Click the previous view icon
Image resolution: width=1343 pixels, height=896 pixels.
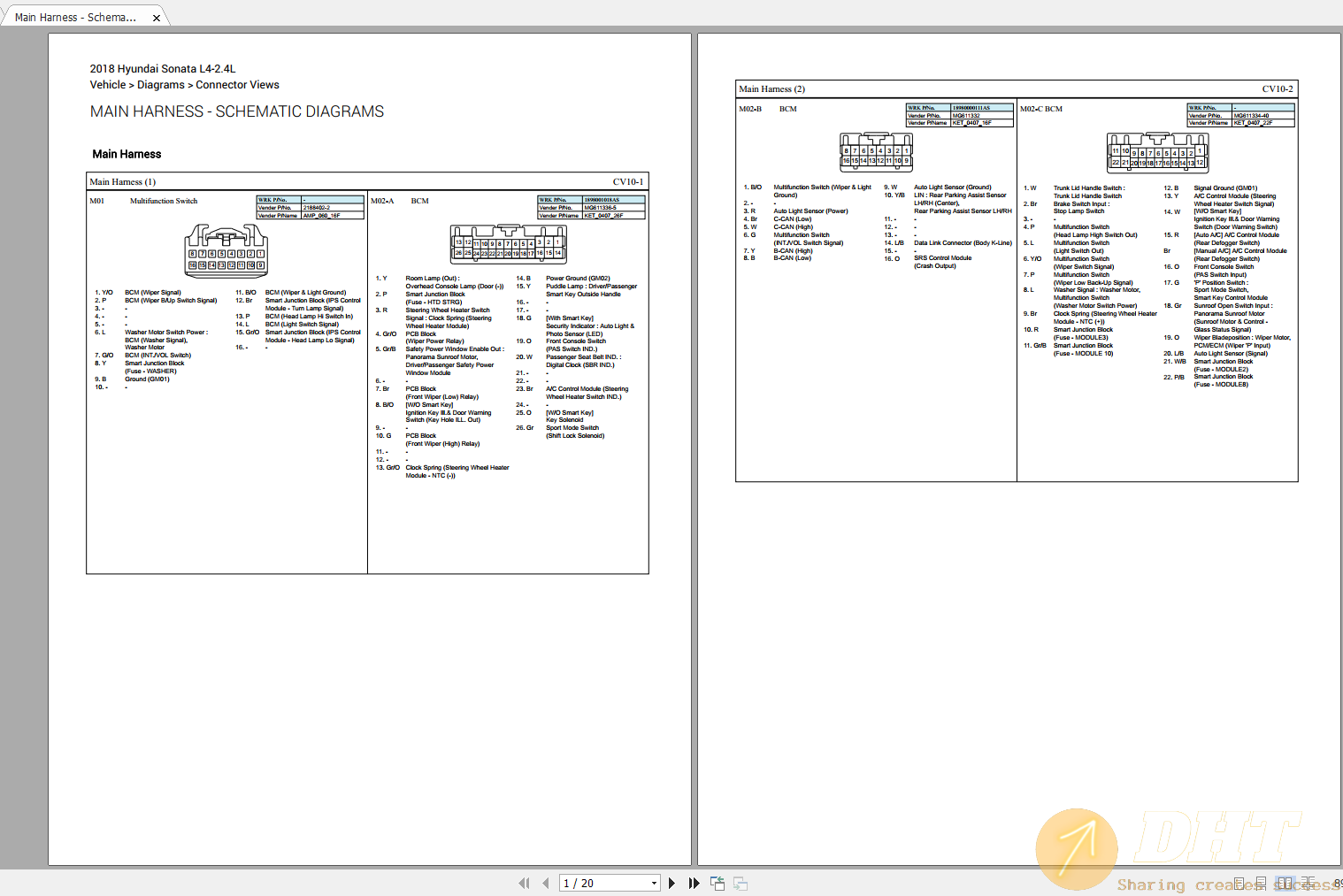click(x=718, y=883)
